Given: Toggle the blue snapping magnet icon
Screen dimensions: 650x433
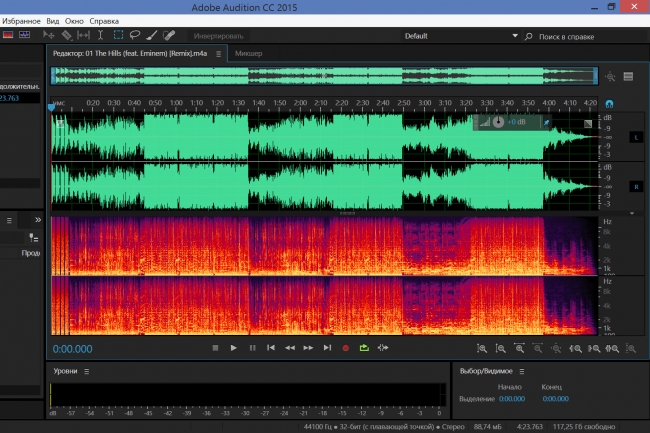Looking at the screenshot, I should (x=609, y=104).
